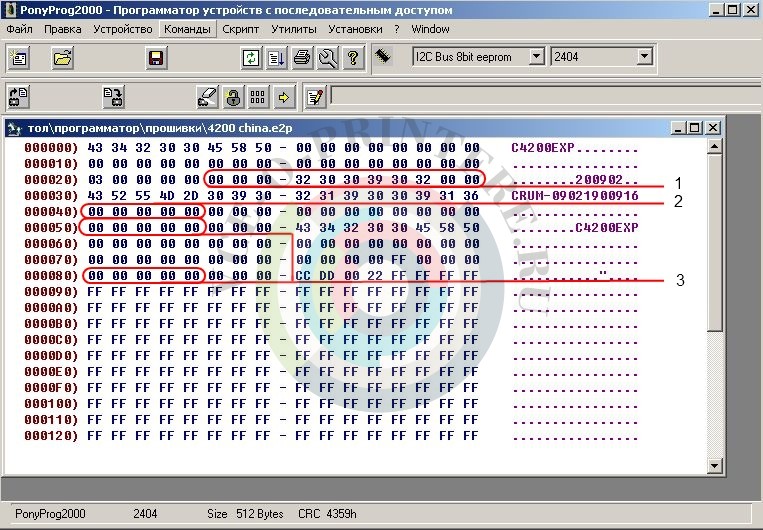Save the file with the floppy disk icon

pos(156,58)
